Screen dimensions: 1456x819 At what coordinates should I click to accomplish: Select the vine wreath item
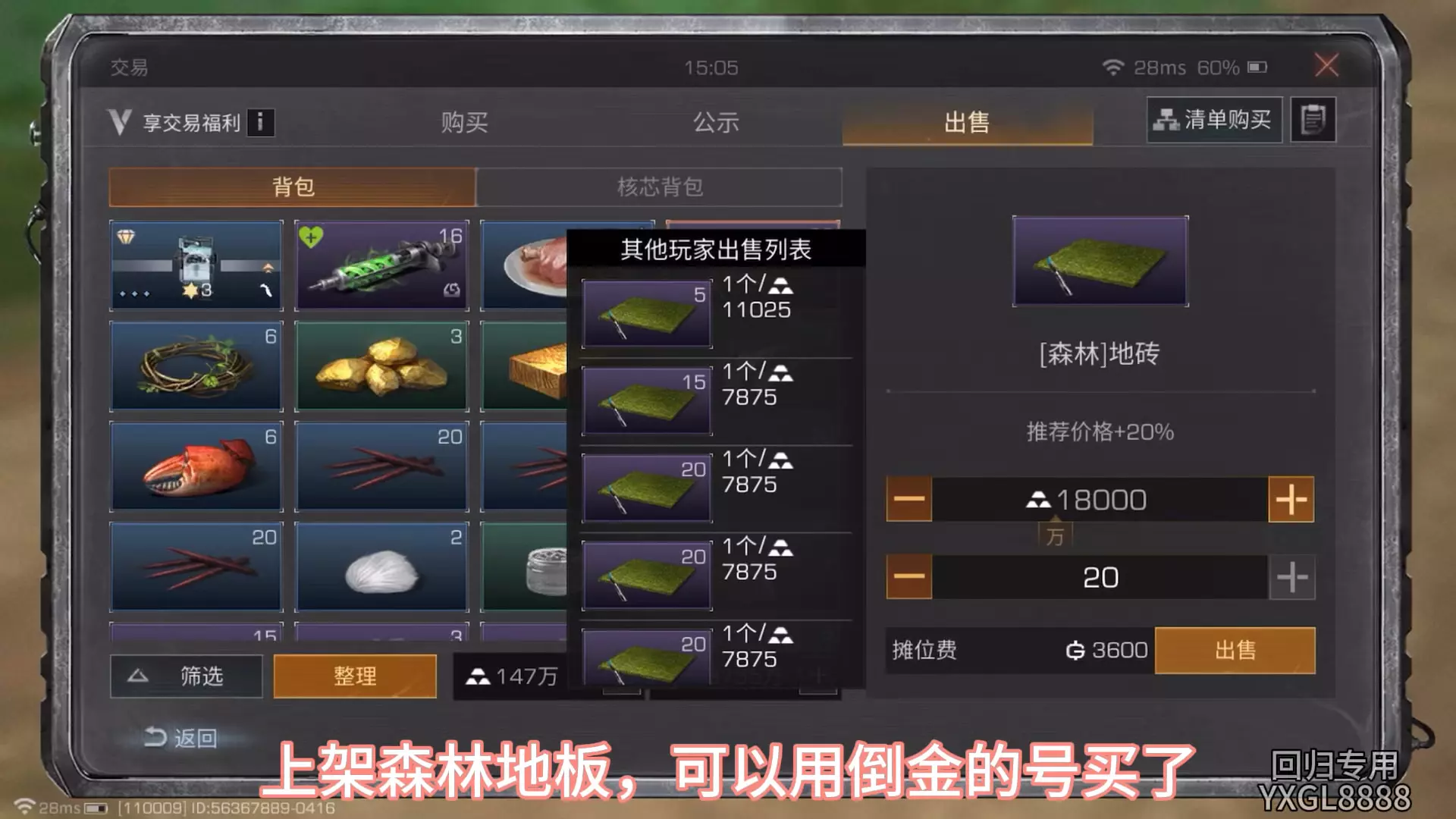click(x=196, y=366)
